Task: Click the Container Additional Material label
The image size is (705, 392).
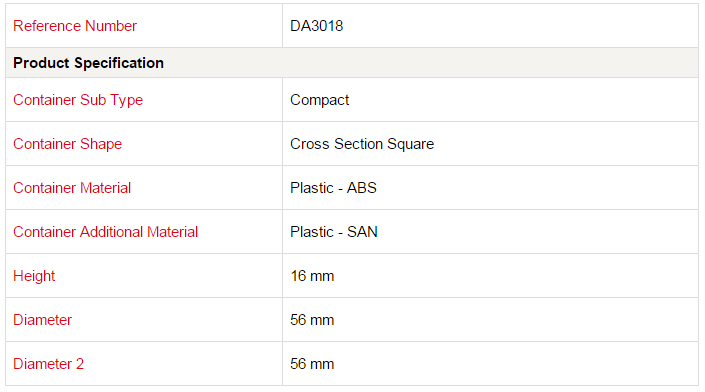Action: coord(105,232)
